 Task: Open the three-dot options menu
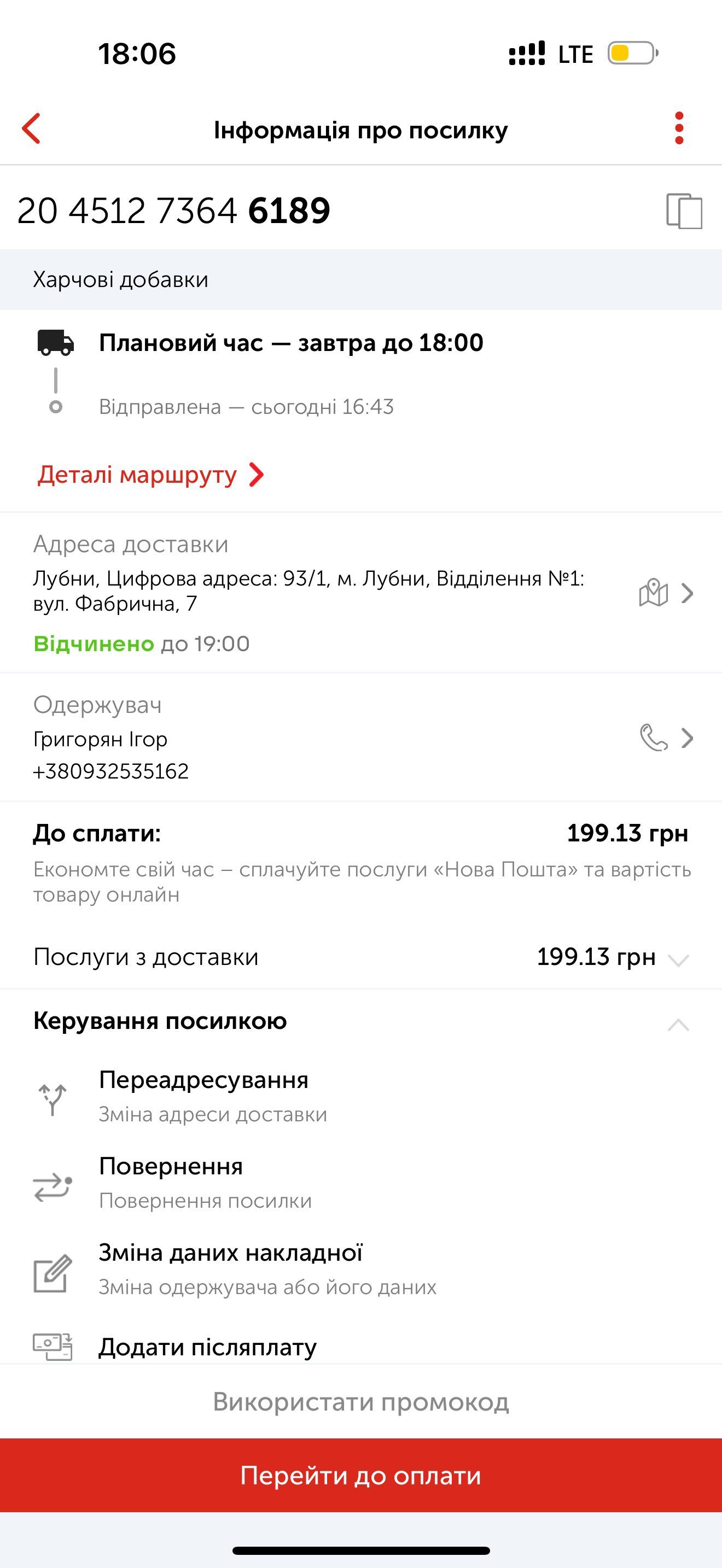[x=679, y=128]
